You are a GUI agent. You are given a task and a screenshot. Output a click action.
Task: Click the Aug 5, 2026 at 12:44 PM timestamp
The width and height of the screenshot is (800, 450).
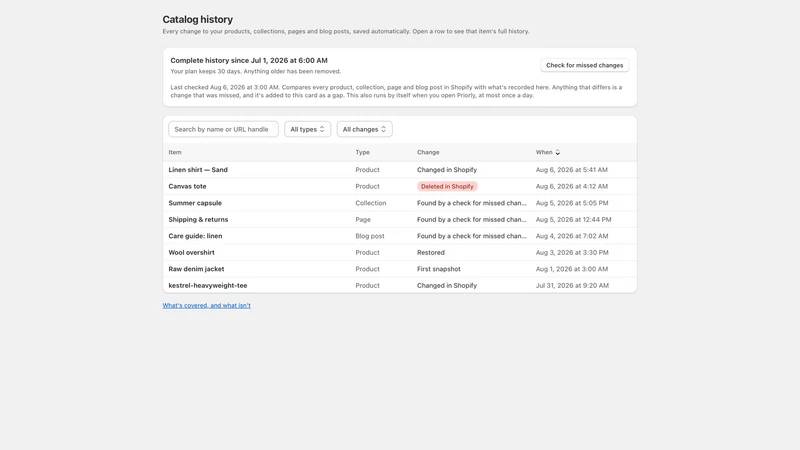(x=573, y=219)
